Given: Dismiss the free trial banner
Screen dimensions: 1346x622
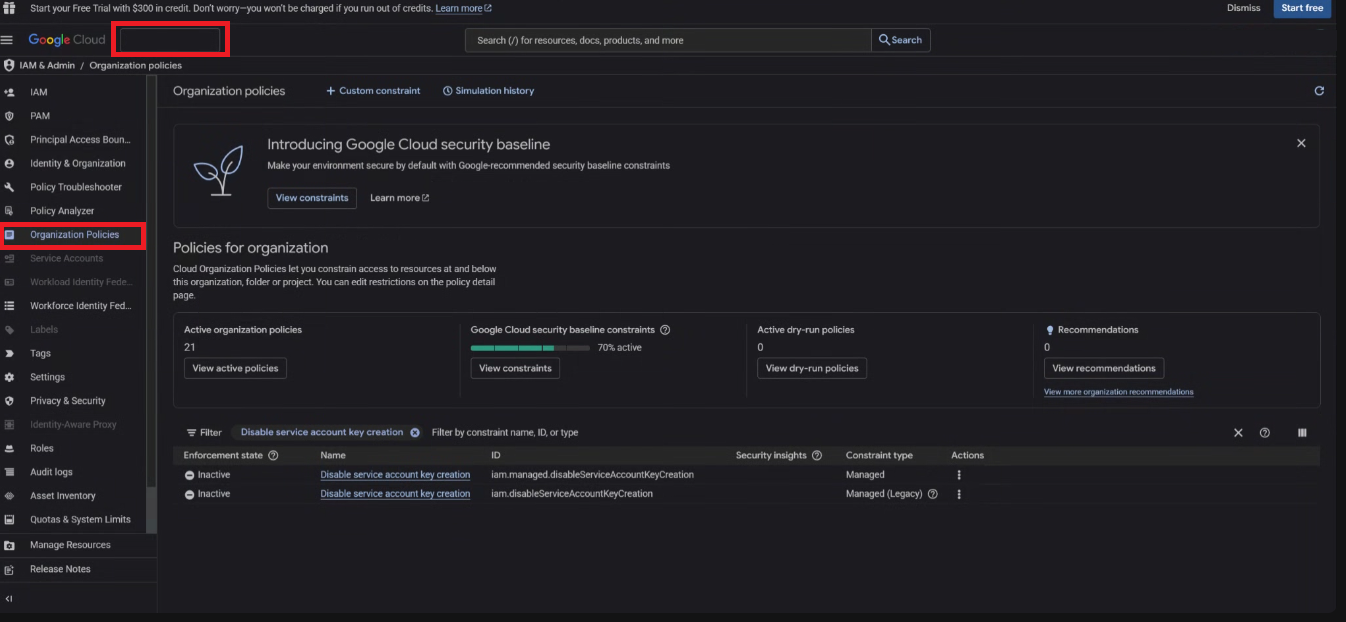Looking at the screenshot, I should (x=1243, y=8).
